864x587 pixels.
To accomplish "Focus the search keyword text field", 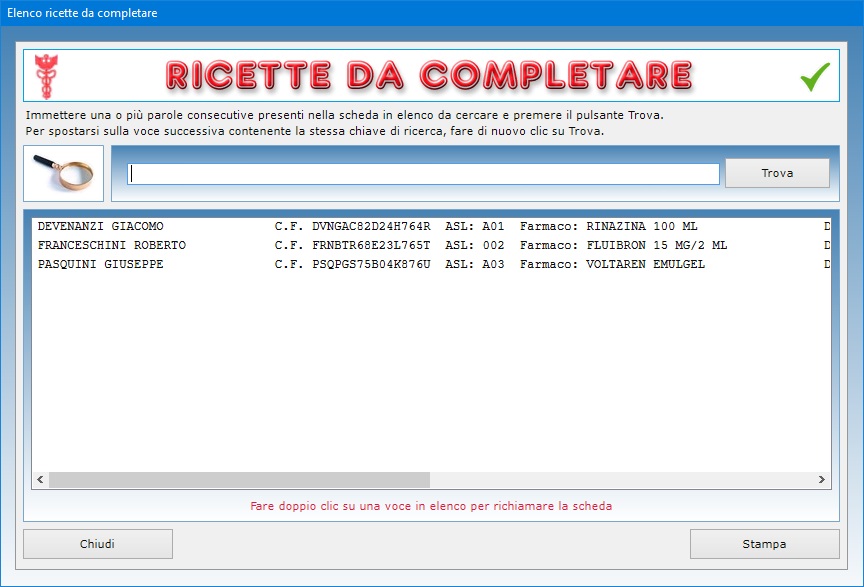I will 423,174.
